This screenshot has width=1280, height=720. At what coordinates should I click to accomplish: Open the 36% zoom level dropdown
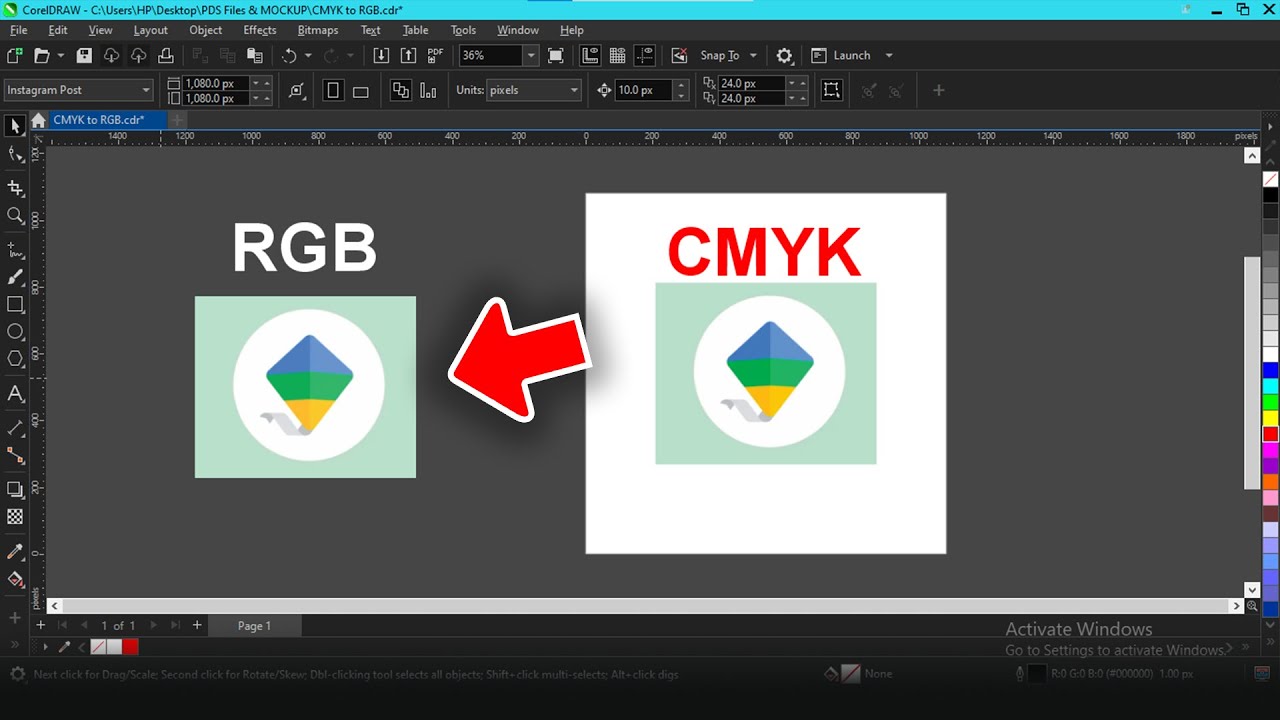pyautogui.click(x=531, y=56)
